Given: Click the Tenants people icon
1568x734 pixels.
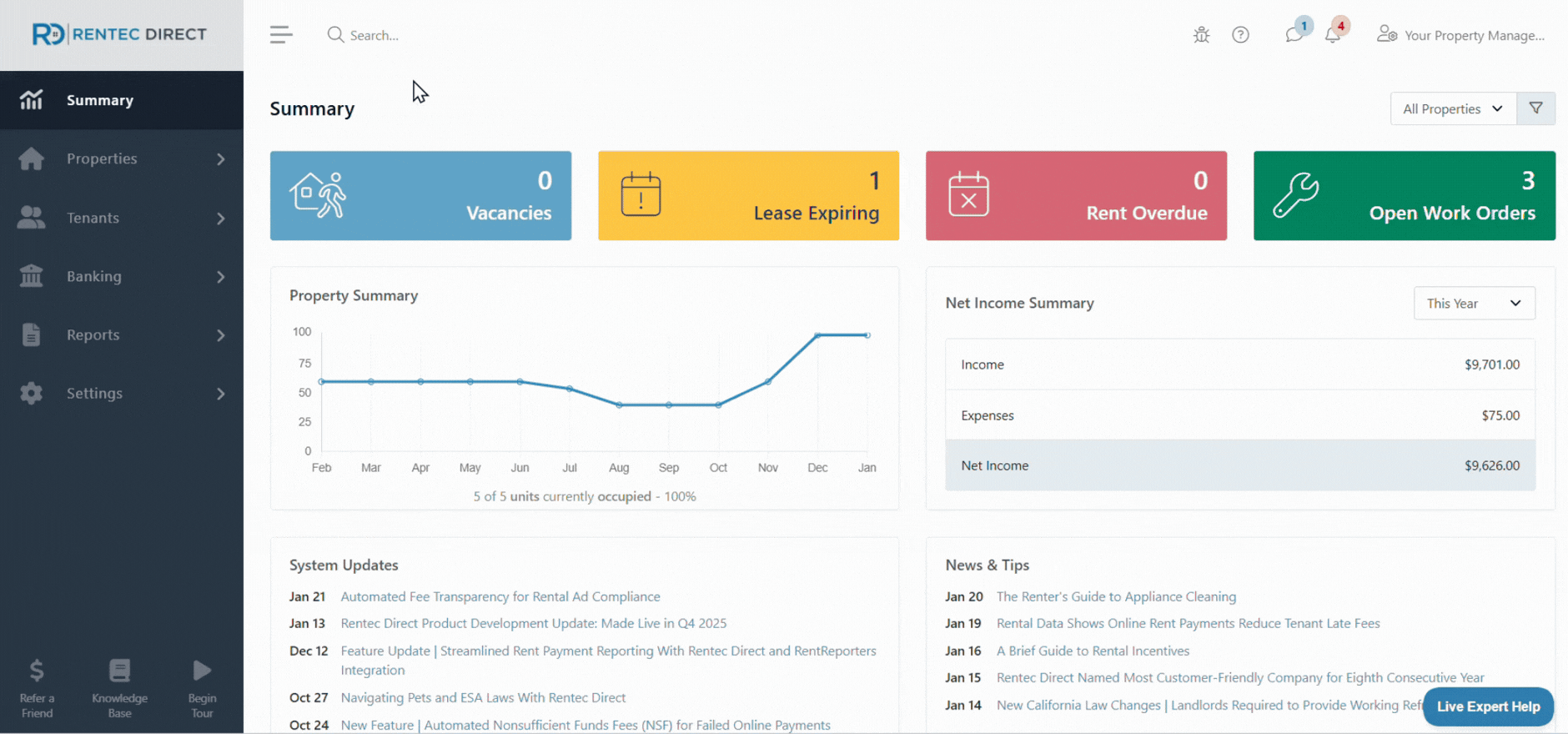Looking at the screenshot, I should click(31, 218).
